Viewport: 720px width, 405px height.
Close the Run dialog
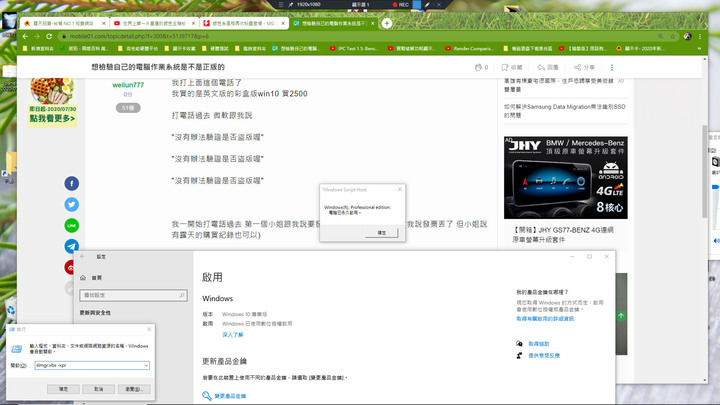click(149, 329)
